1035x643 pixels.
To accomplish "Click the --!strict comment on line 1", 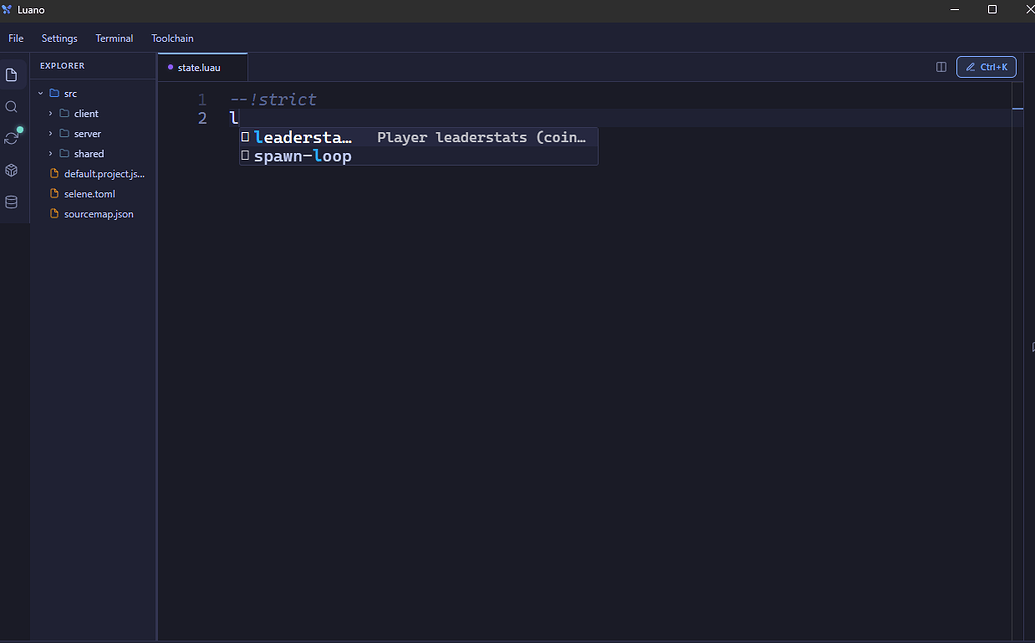I will (273, 99).
